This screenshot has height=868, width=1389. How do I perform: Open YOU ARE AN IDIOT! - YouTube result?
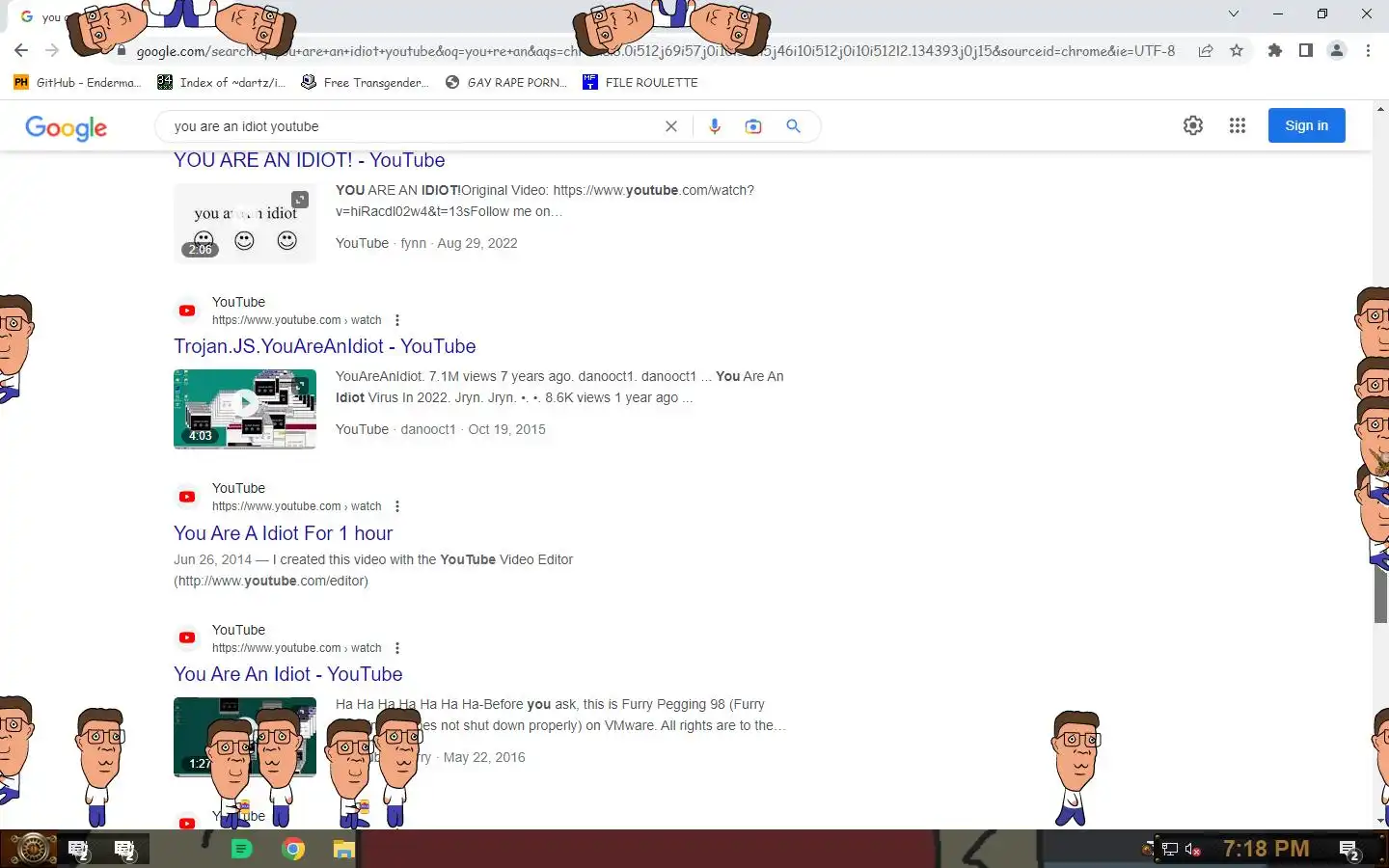(x=309, y=160)
